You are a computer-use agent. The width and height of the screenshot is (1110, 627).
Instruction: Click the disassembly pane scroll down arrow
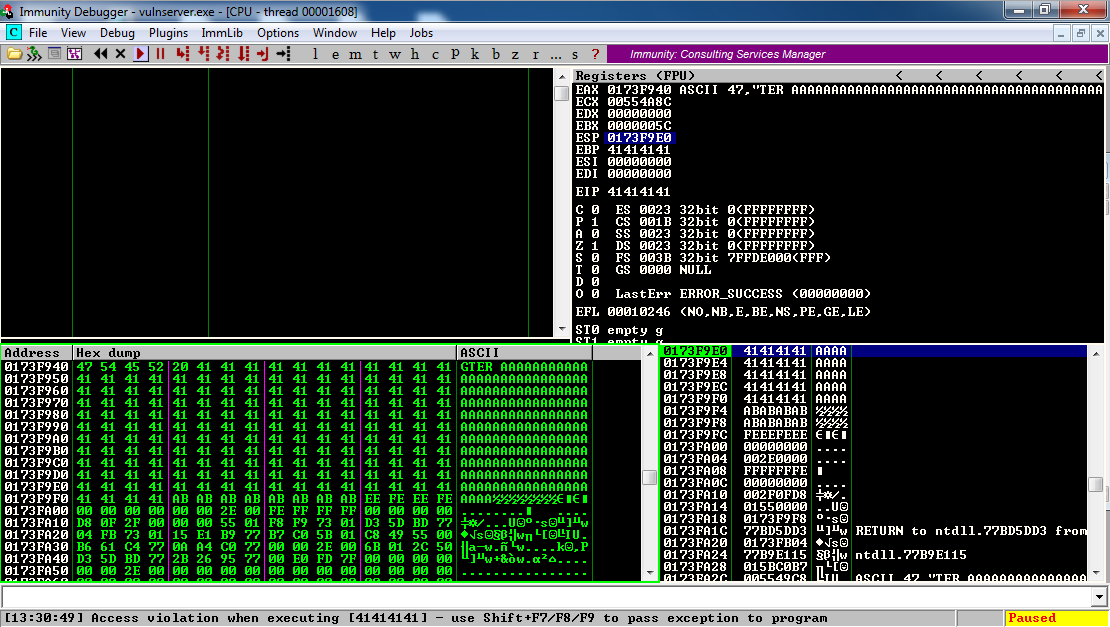[562, 329]
